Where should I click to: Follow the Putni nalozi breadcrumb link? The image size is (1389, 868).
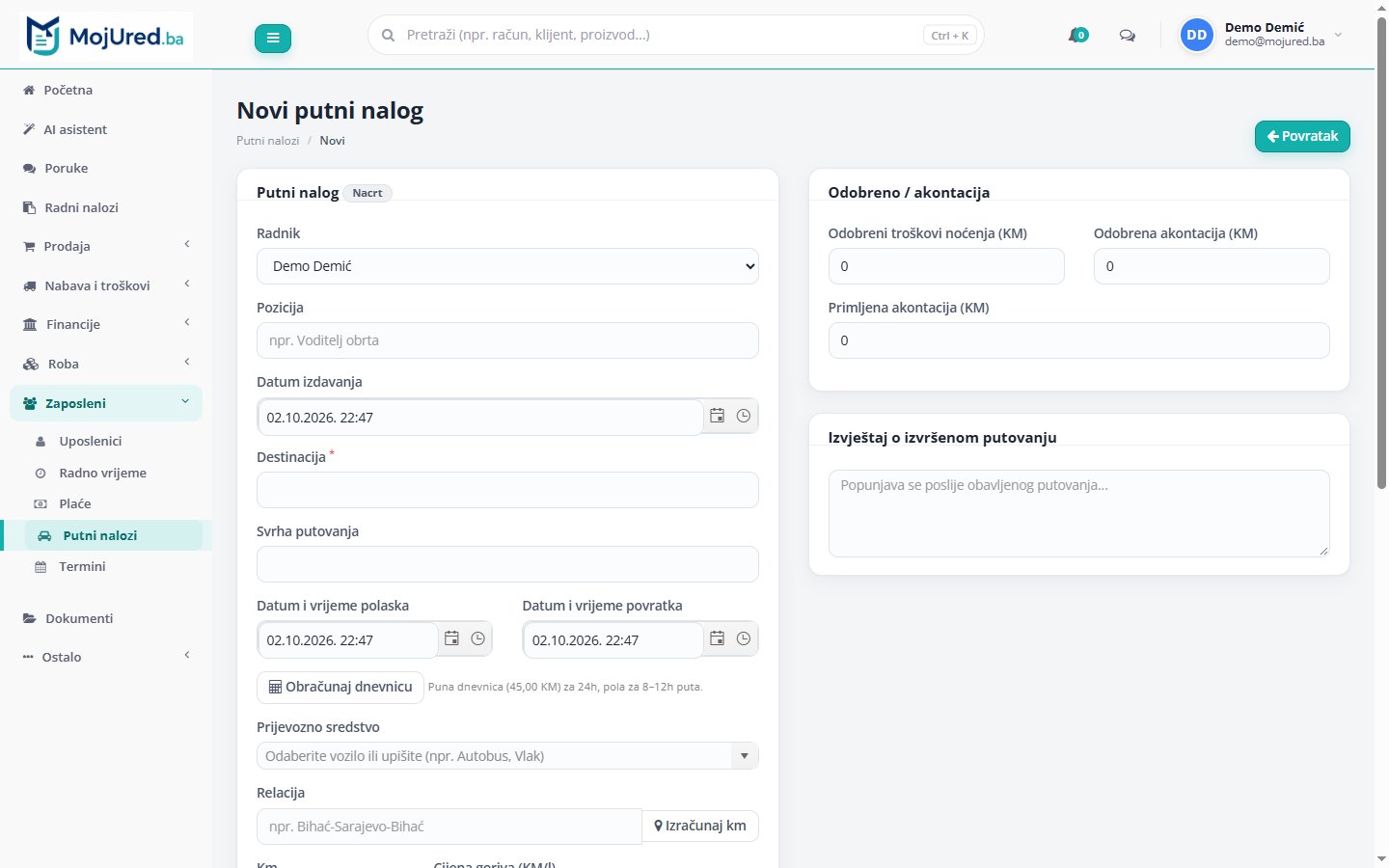pos(268,141)
